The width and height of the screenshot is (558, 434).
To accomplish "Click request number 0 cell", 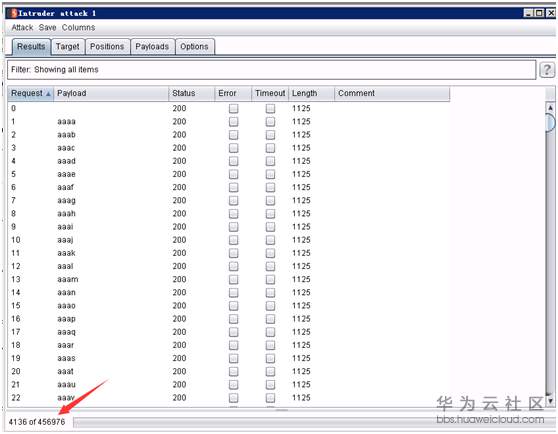I will 14,108.
